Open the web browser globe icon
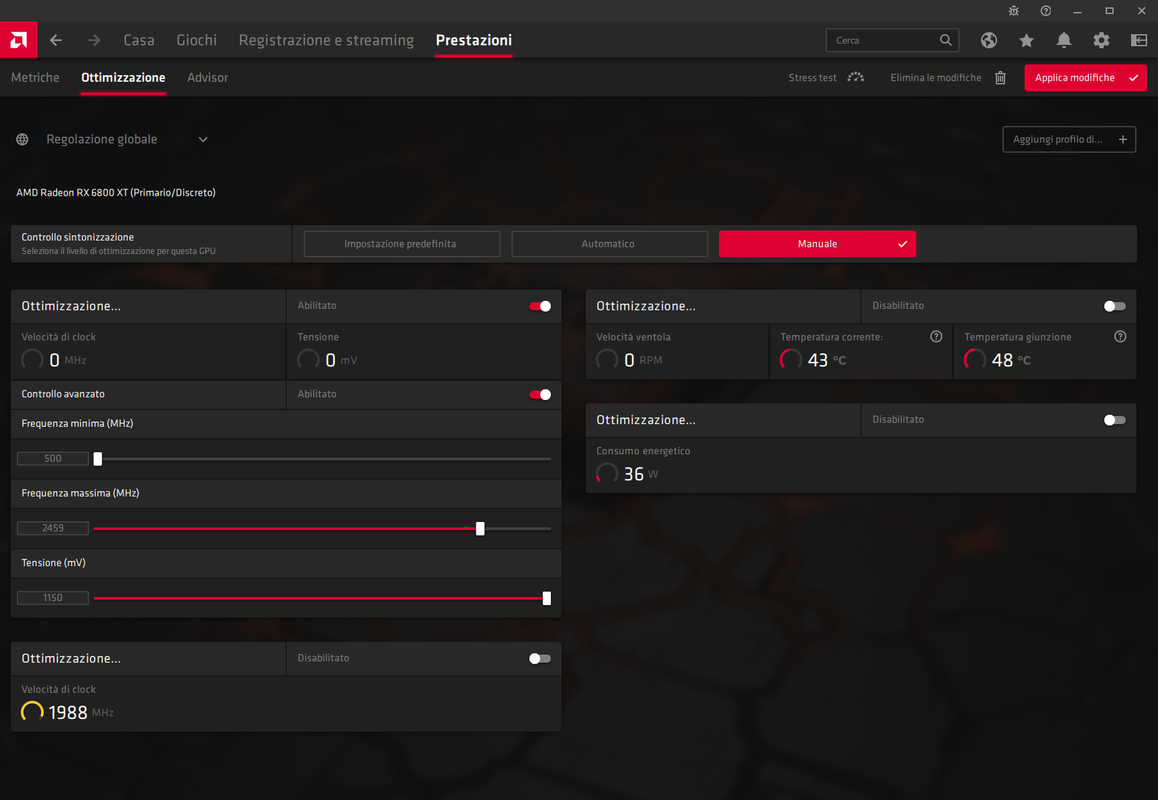Image resolution: width=1158 pixels, height=800 pixels. click(x=989, y=40)
